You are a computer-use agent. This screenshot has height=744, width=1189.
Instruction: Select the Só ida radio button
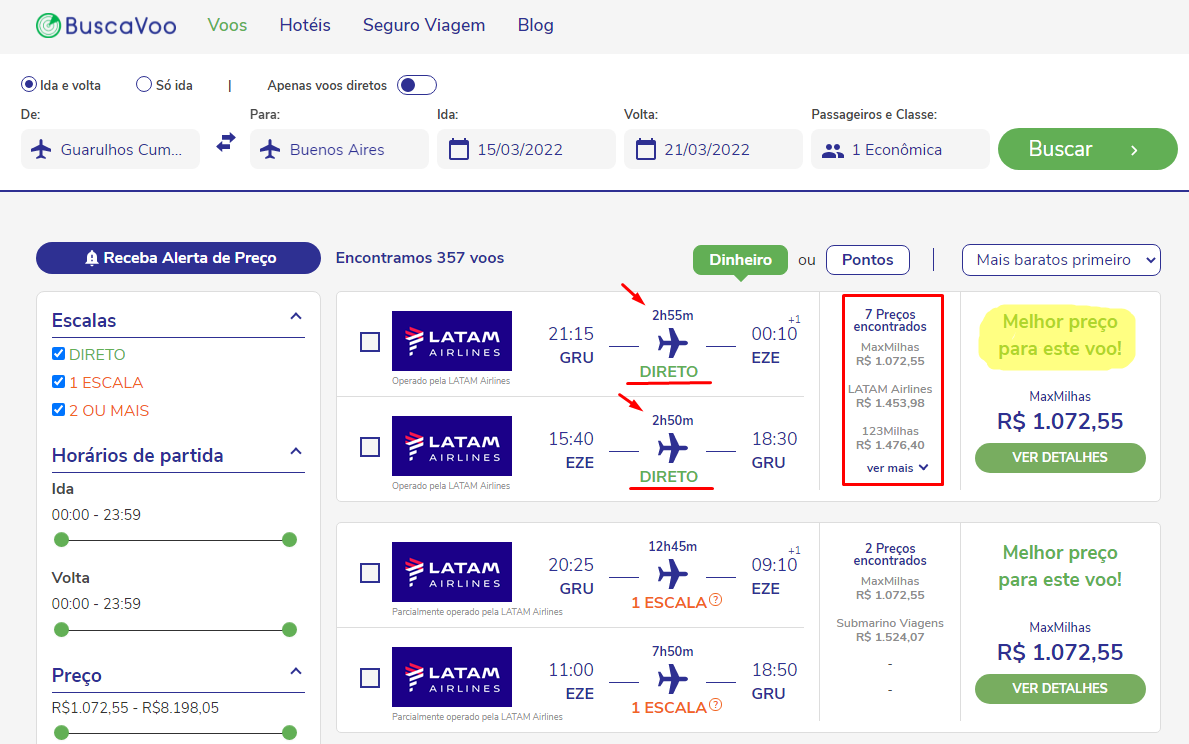click(x=143, y=84)
